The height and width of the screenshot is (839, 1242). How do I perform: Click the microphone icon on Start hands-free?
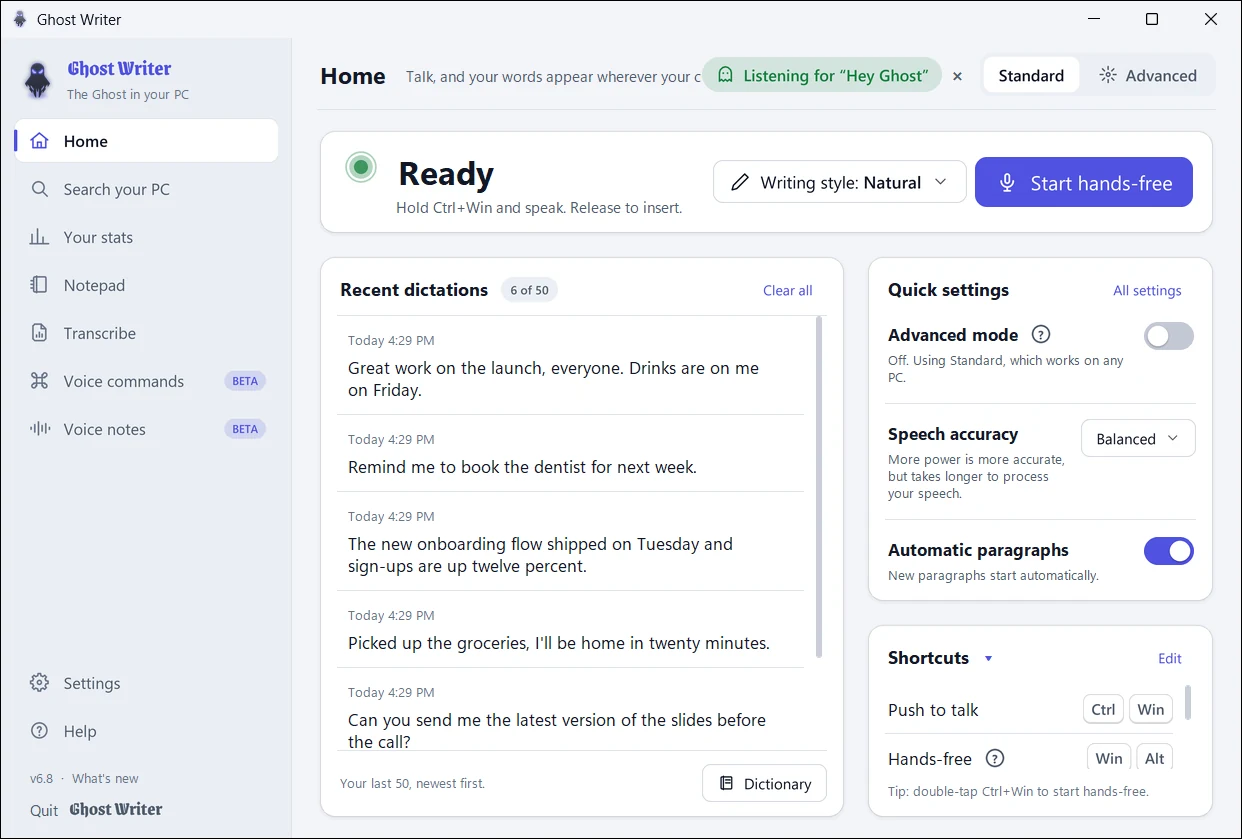1007,183
